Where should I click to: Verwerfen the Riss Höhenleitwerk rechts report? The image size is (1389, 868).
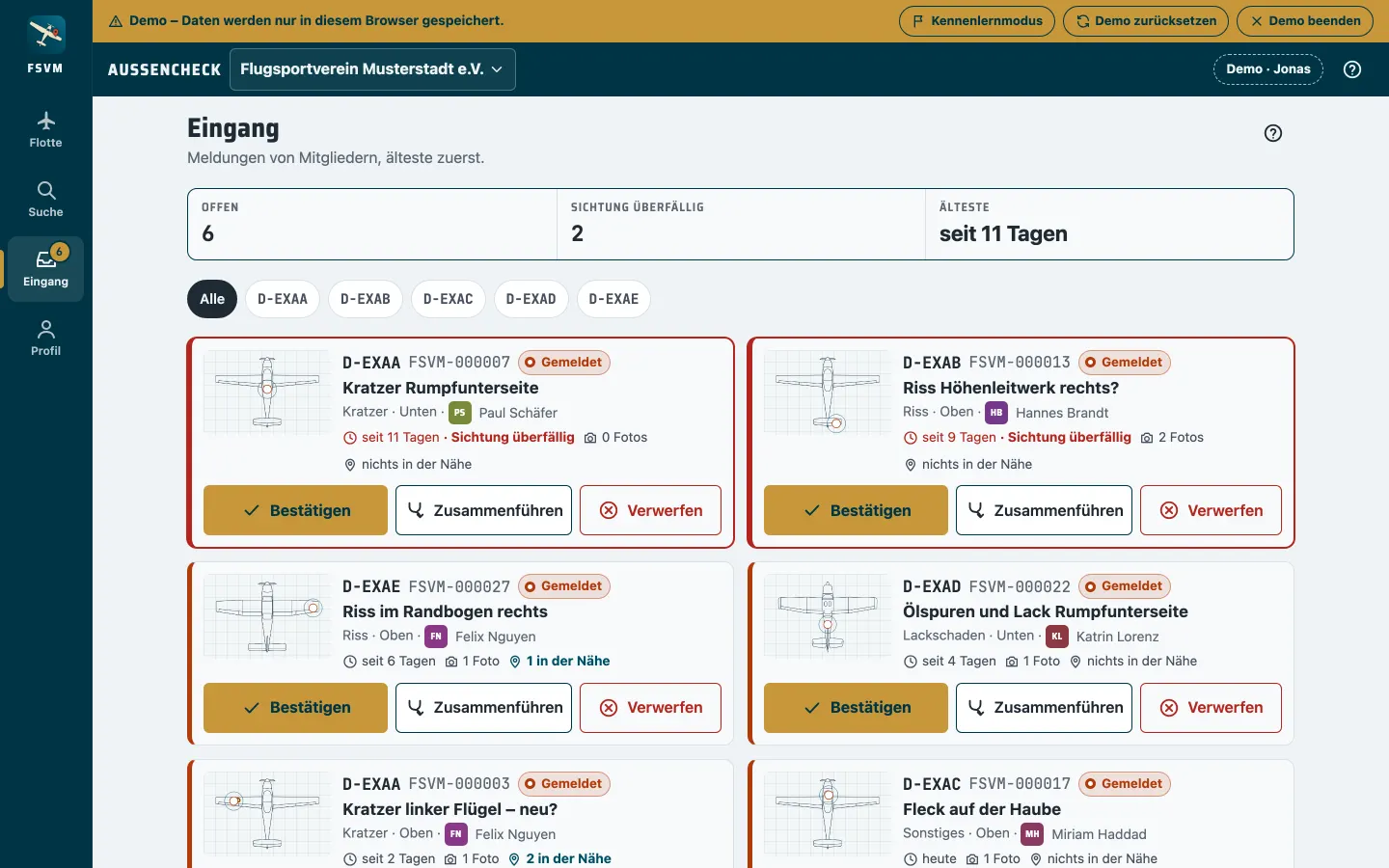click(1211, 510)
